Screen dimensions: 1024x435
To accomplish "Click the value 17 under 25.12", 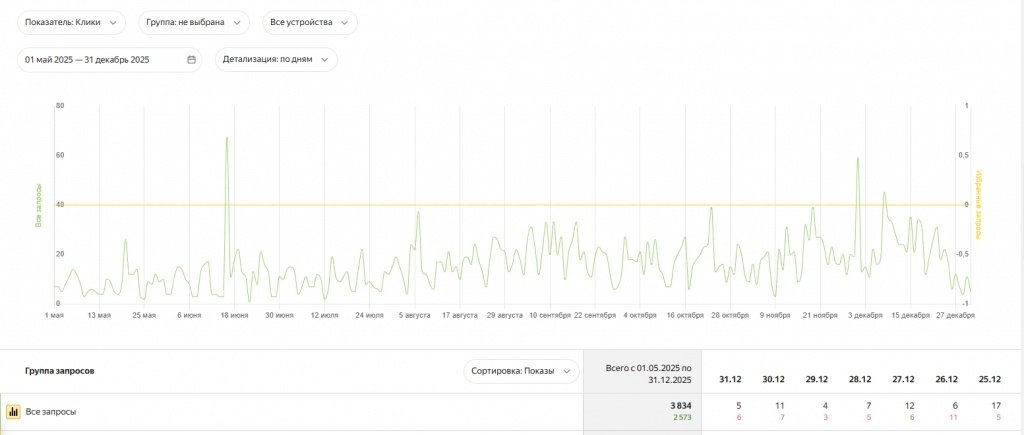I will tap(996, 406).
